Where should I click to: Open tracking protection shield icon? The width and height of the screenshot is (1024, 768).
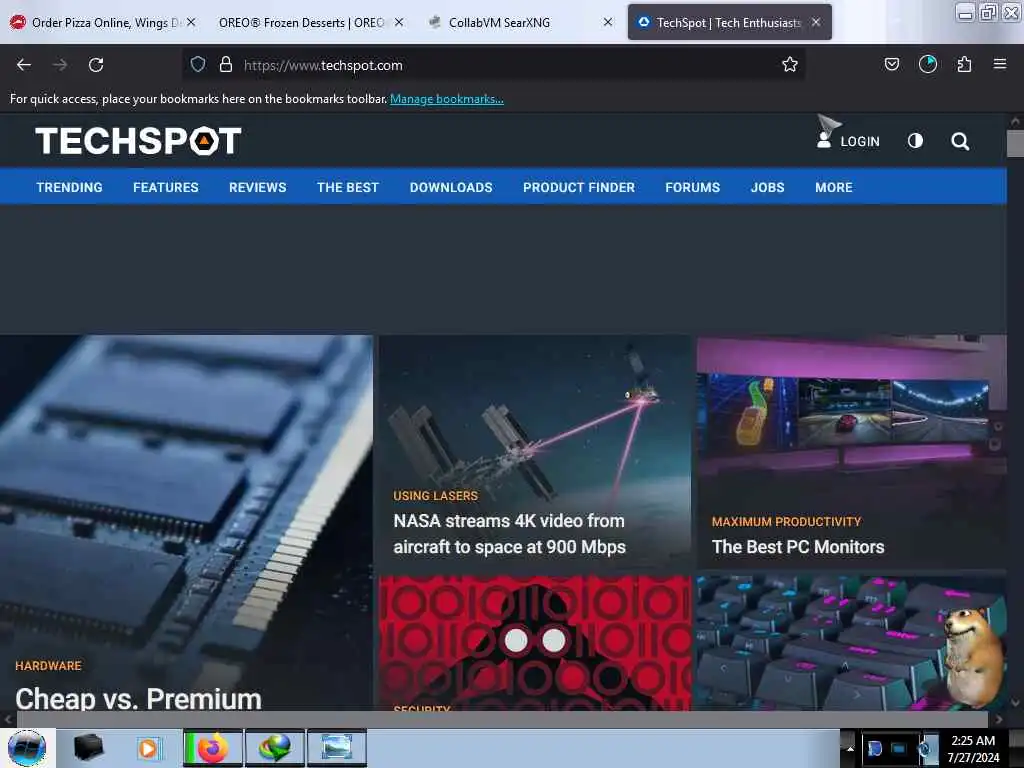pos(198,64)
